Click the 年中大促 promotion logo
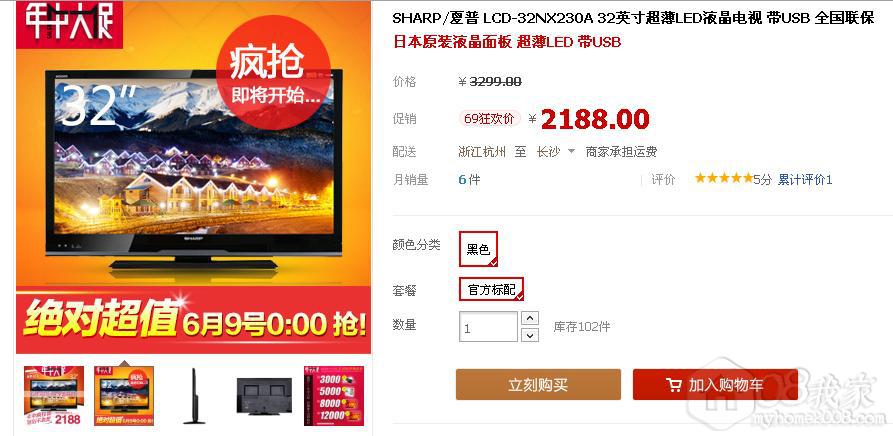Image resolution: width=893 pixels, height=436 pixels. pyautogui.click(x=69, y=24)
